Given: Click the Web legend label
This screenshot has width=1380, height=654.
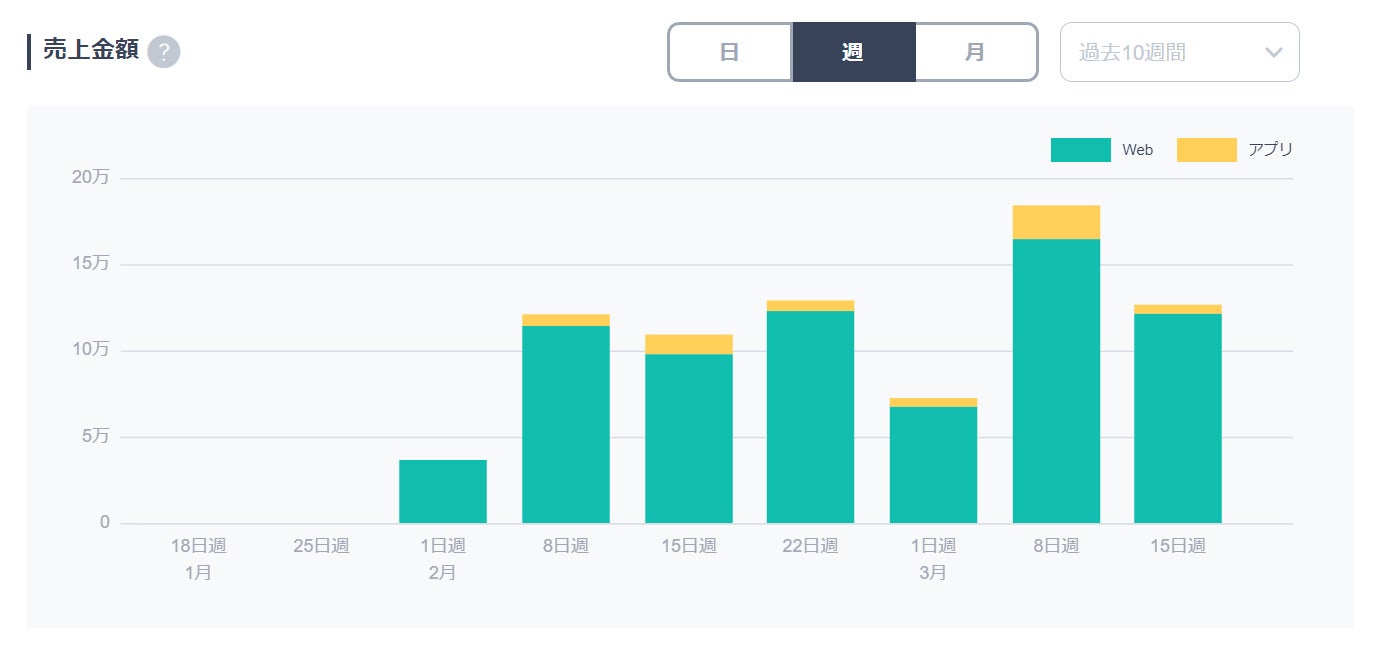Looking at the screenshot, I should pyautogui.click(x=1137, y=150).
